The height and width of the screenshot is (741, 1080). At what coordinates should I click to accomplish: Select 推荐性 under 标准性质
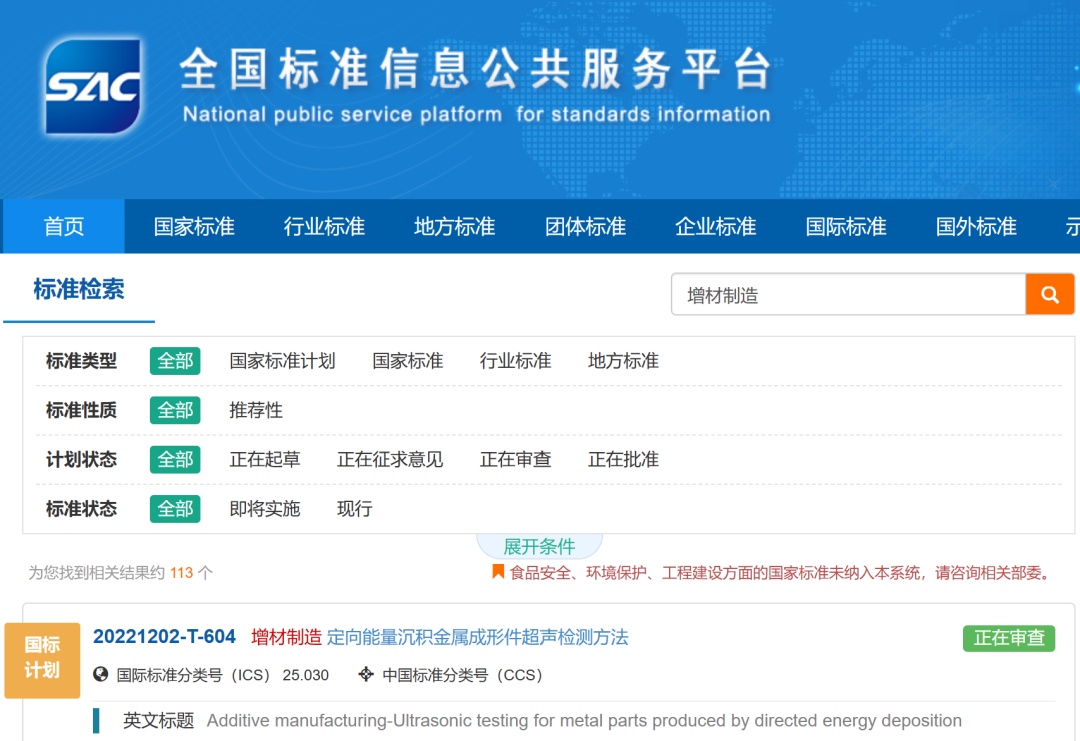tap(256, 410)
